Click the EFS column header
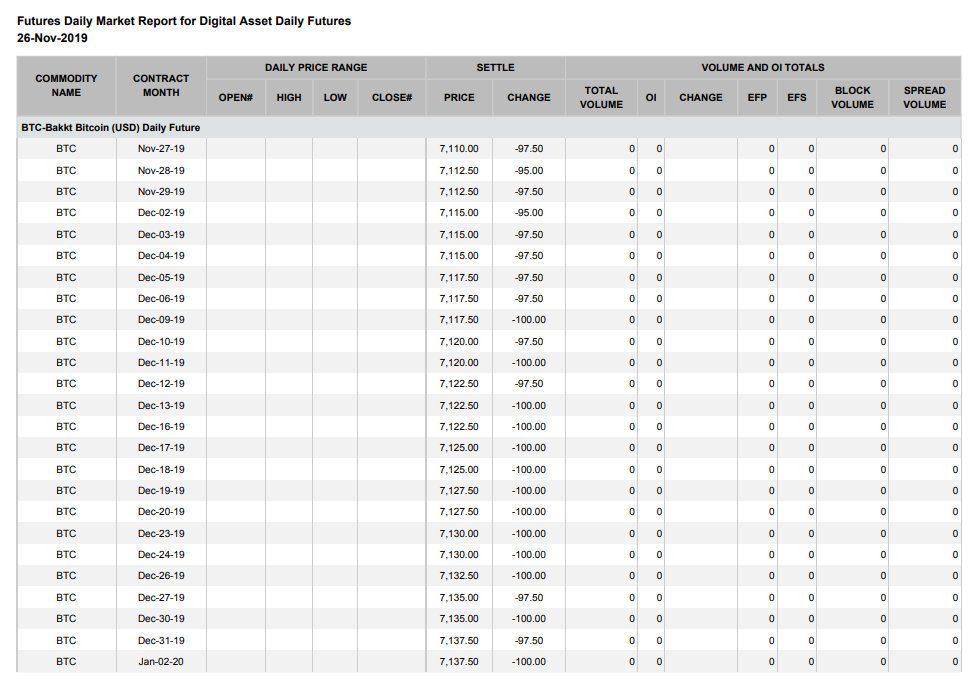Viewport: 980px width, 688px height. (x=797, y=97)
